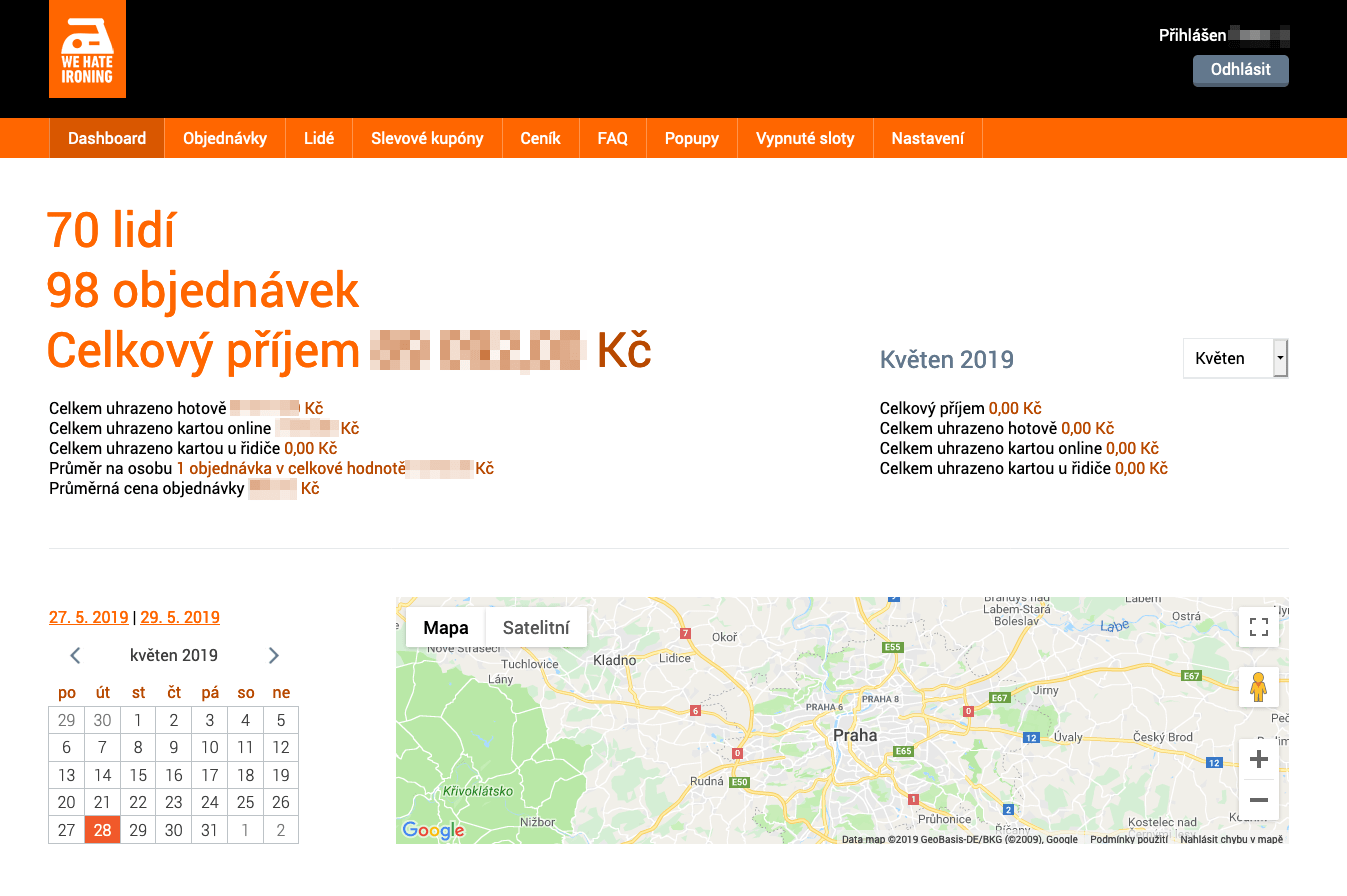Follow the 29. 5. 2019 date link
This screenshot has width=1347, height=896.
coord(180,617)
